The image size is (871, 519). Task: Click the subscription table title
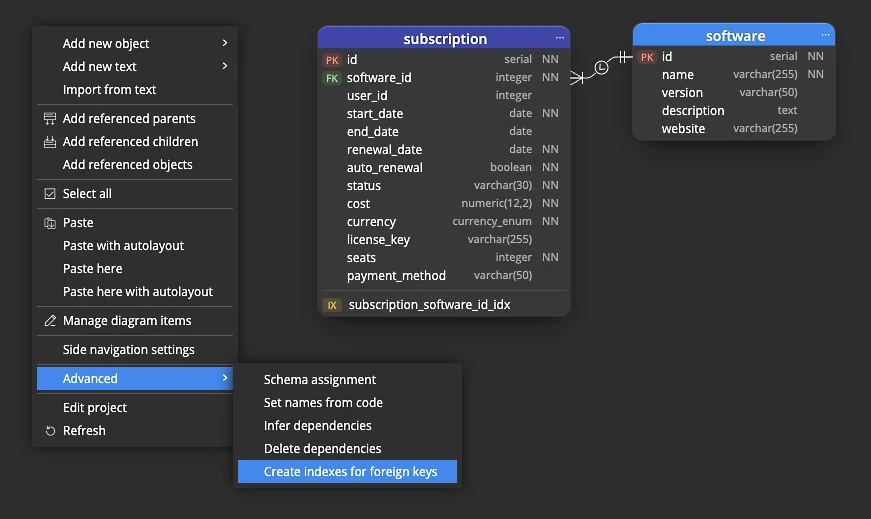click(445, 39)
